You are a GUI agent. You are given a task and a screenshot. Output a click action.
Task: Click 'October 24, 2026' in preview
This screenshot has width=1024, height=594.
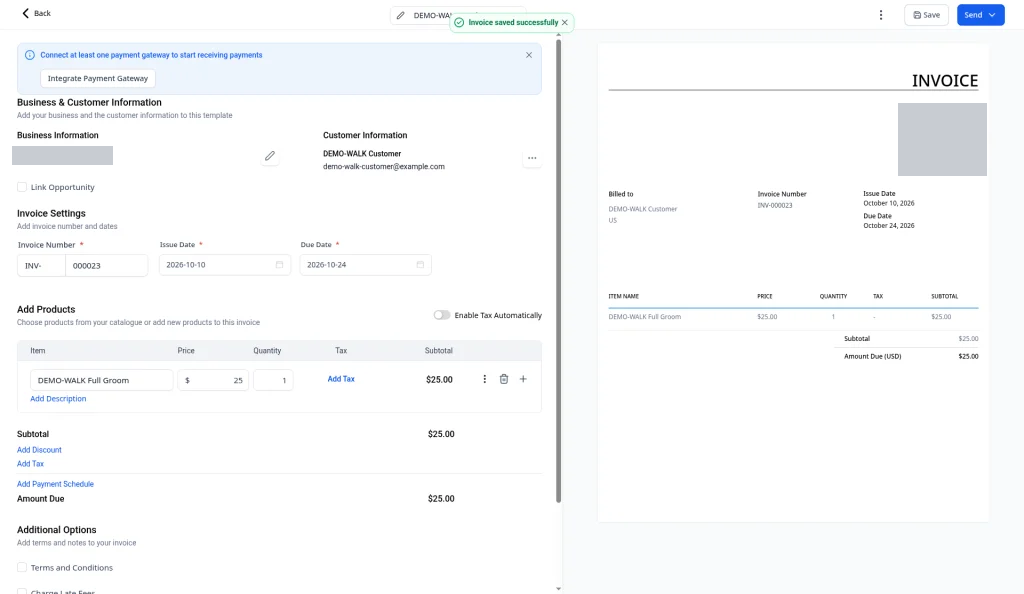coord(889,225)
